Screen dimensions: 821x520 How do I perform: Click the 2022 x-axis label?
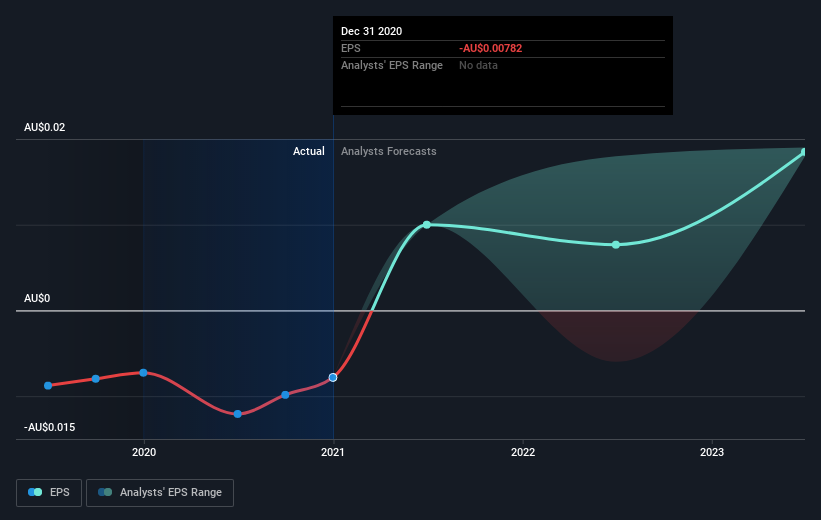pyautogui.click(x=523, y=452)
